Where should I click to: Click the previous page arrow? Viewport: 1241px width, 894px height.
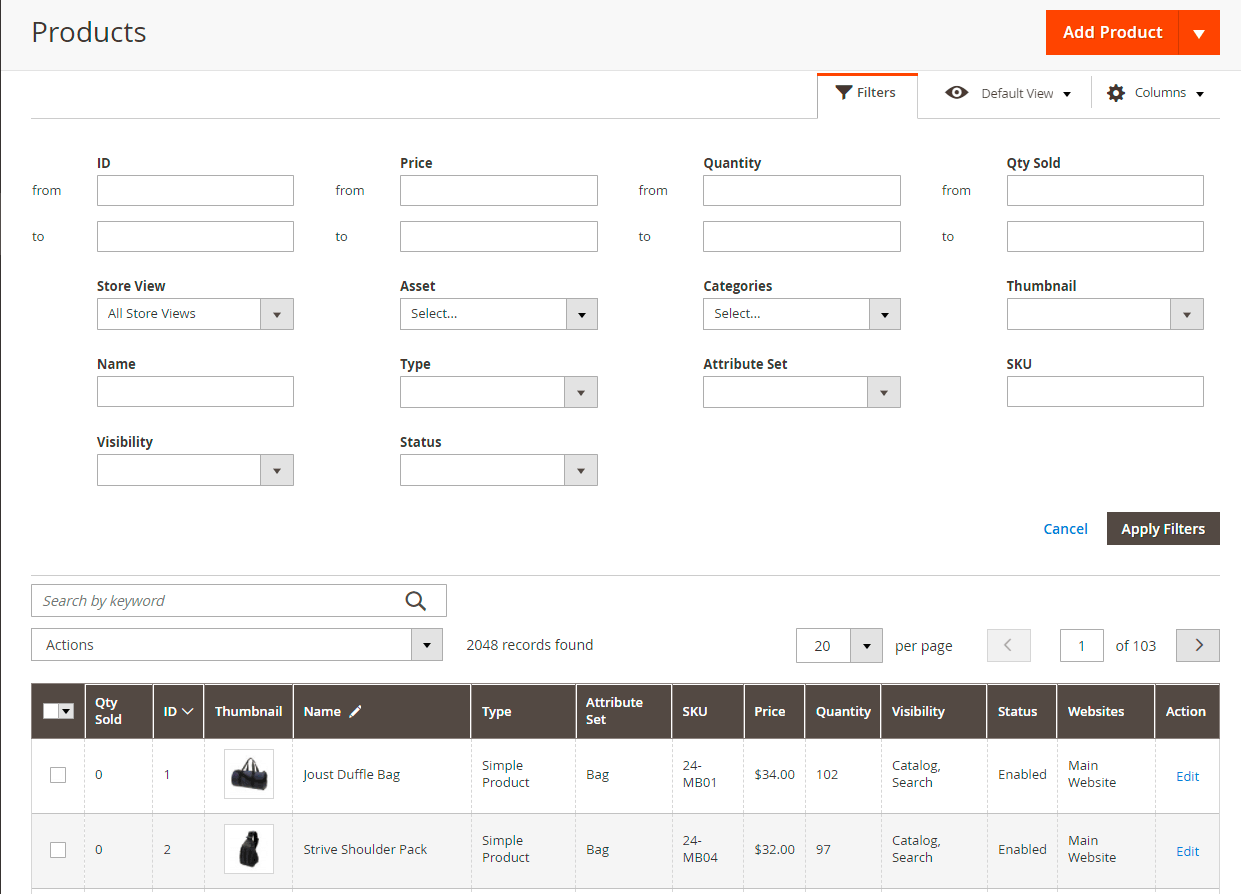tap(1008, 645)
